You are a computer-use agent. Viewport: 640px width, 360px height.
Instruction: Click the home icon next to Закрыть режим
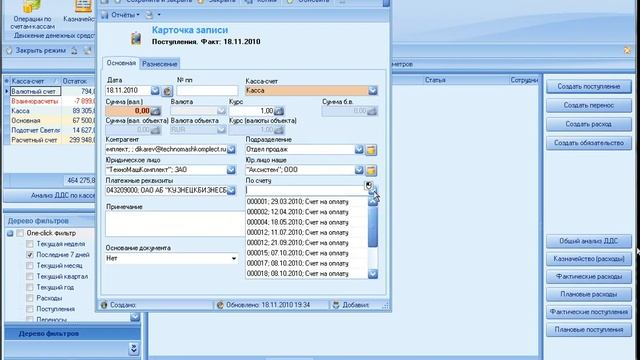point(74,51)
